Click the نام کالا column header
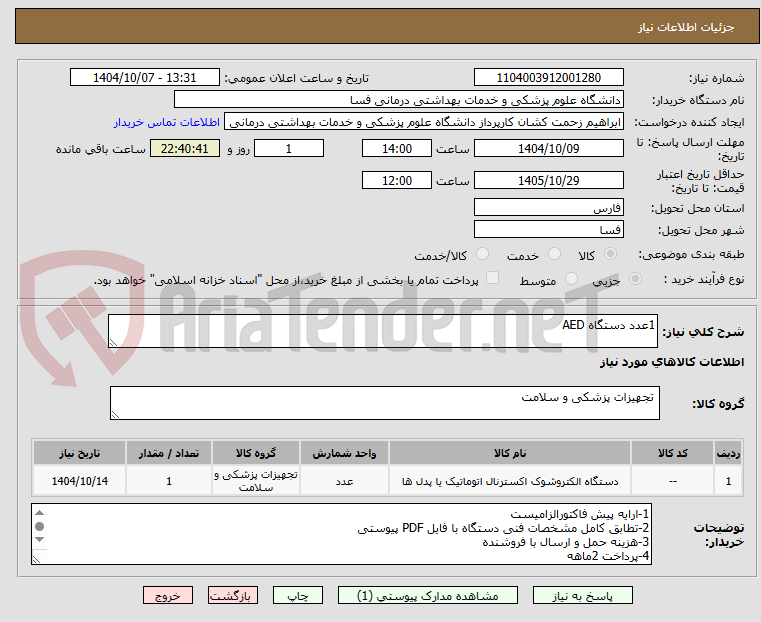Image resolution: width=761 pixels, height=622 pixels. 510,453
